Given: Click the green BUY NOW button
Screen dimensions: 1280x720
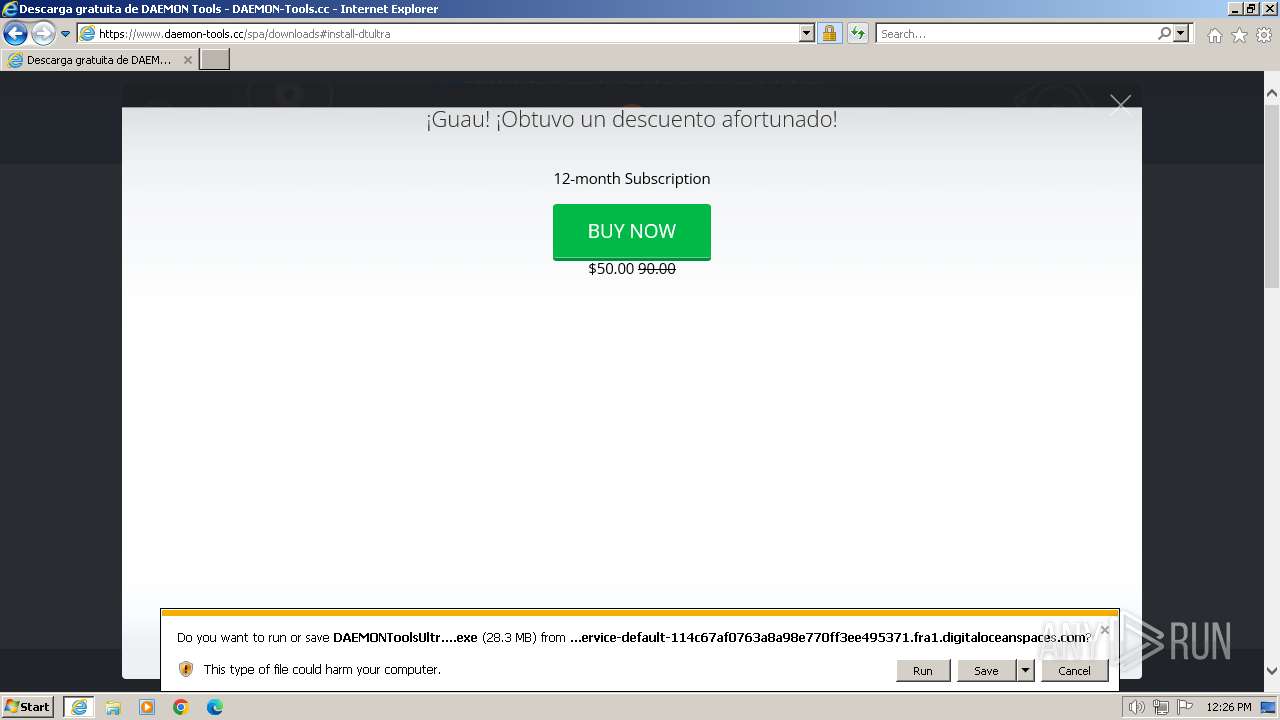Looking at the screenshot, I should pos(632,232).
